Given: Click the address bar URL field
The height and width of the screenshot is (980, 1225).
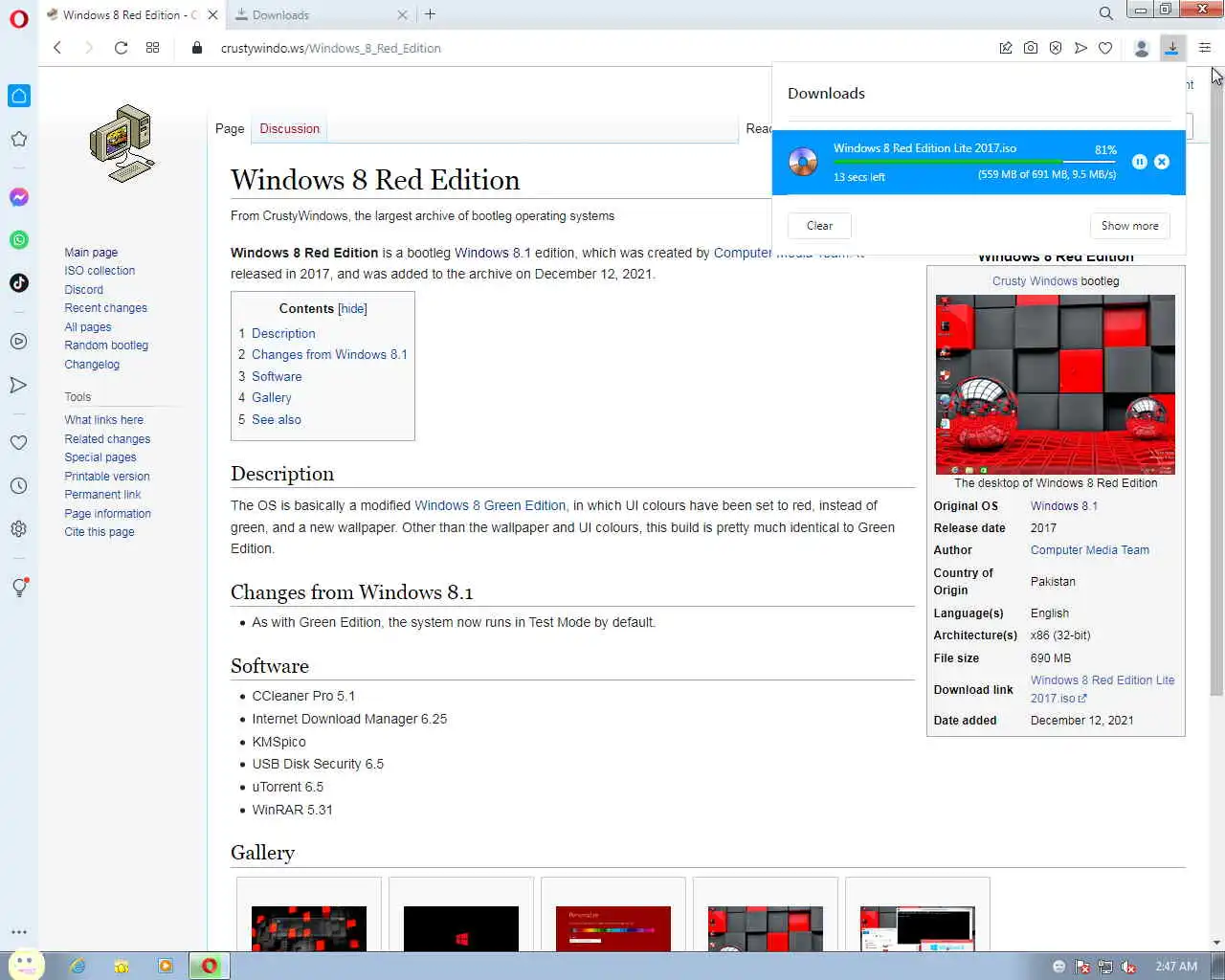Looking at the screenshot, I should pyautogui.click(x=330, y=48).
